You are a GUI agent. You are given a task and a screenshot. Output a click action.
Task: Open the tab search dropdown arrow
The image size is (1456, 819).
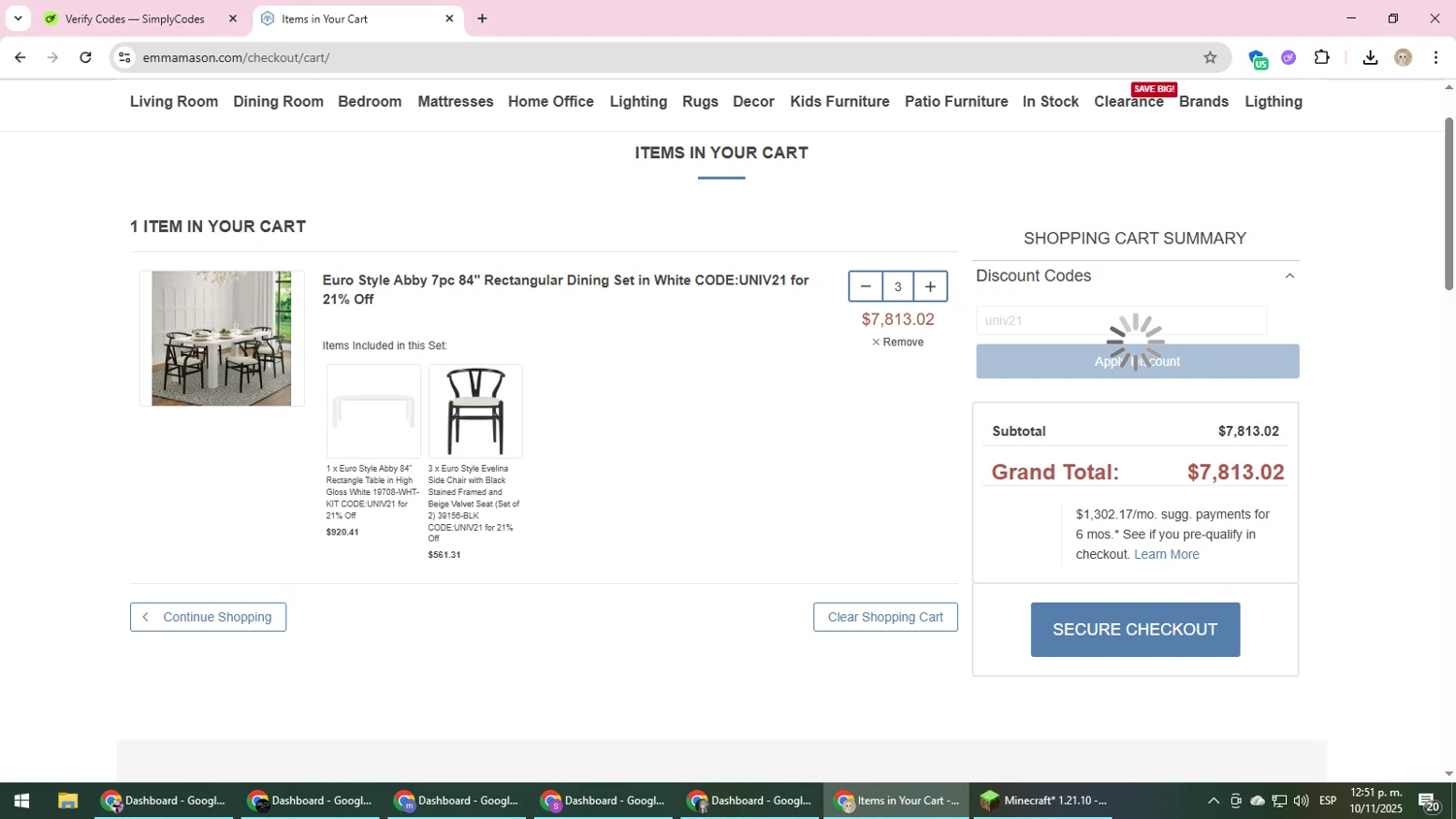[17, 18]
